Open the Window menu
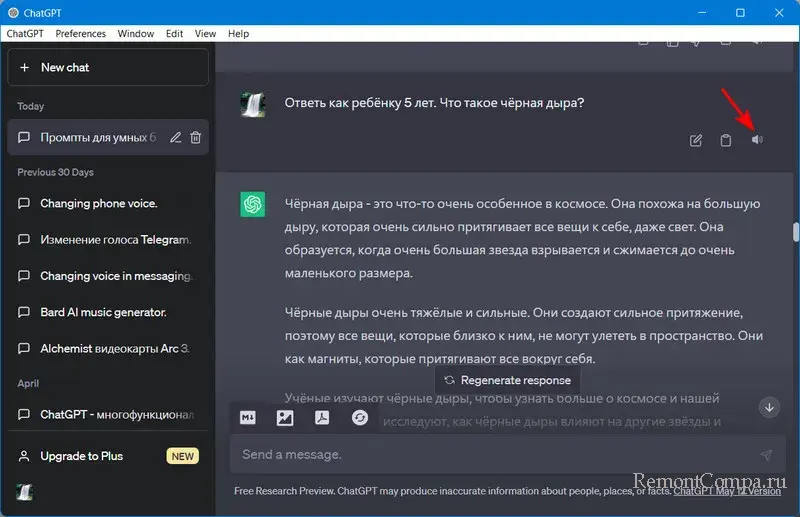The image size is (800, 517). 135,33
